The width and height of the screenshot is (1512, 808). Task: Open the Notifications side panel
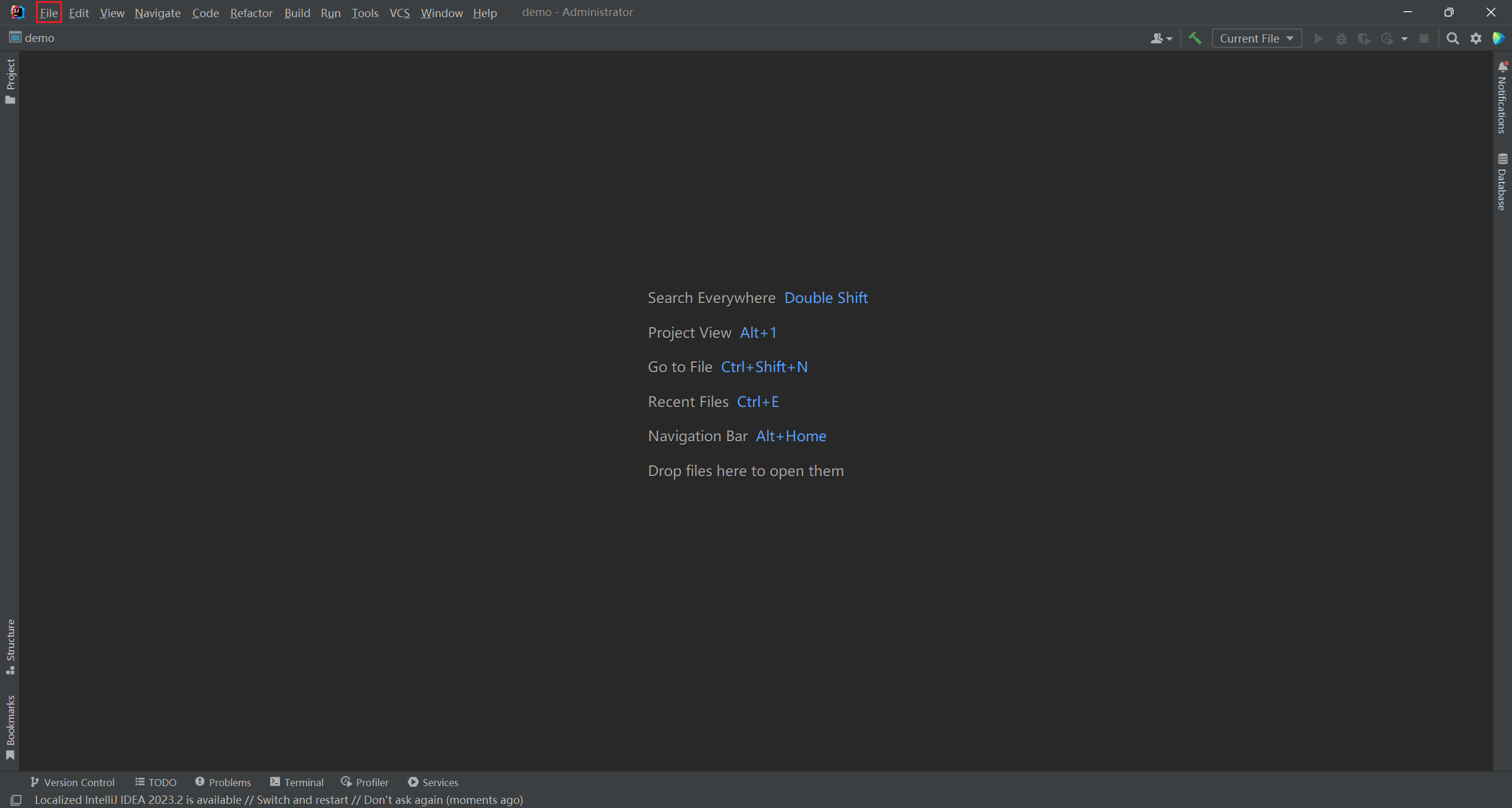(x=1502, y=98)
